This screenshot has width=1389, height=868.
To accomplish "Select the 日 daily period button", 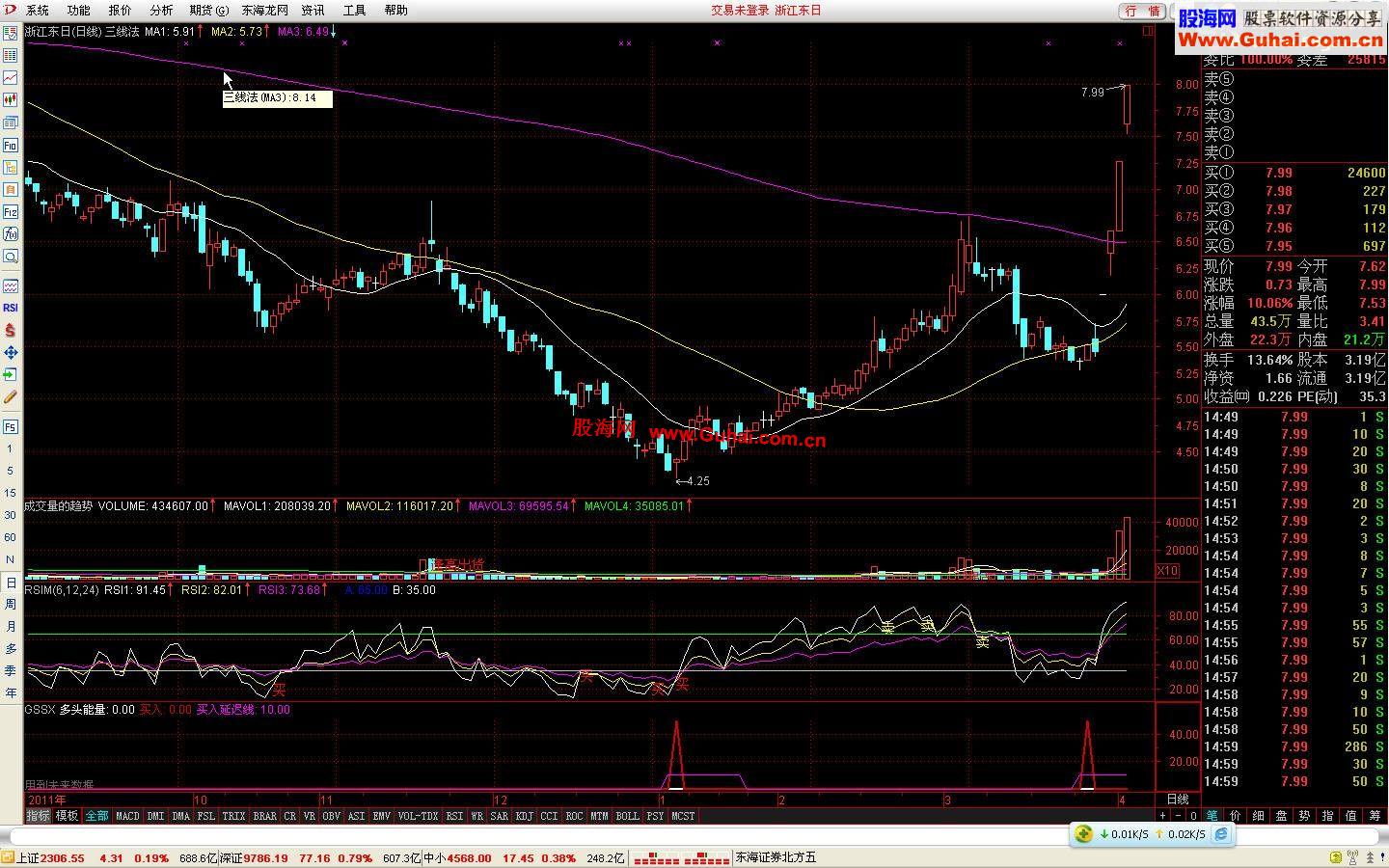I will point(11,583).
